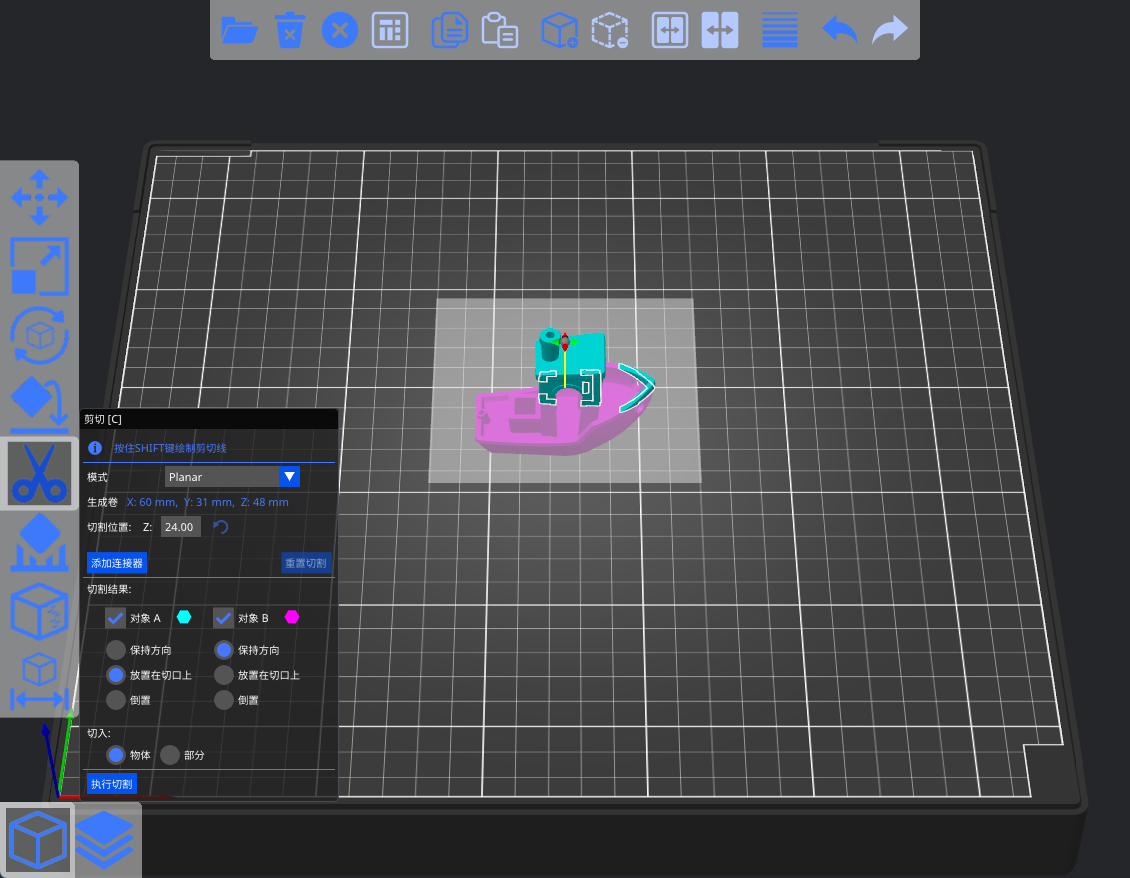Viewport: 1130px width, 878px height.
Task: Add an instance with cube plus icon
Action: pyautogui.click(x=560, y=30)
